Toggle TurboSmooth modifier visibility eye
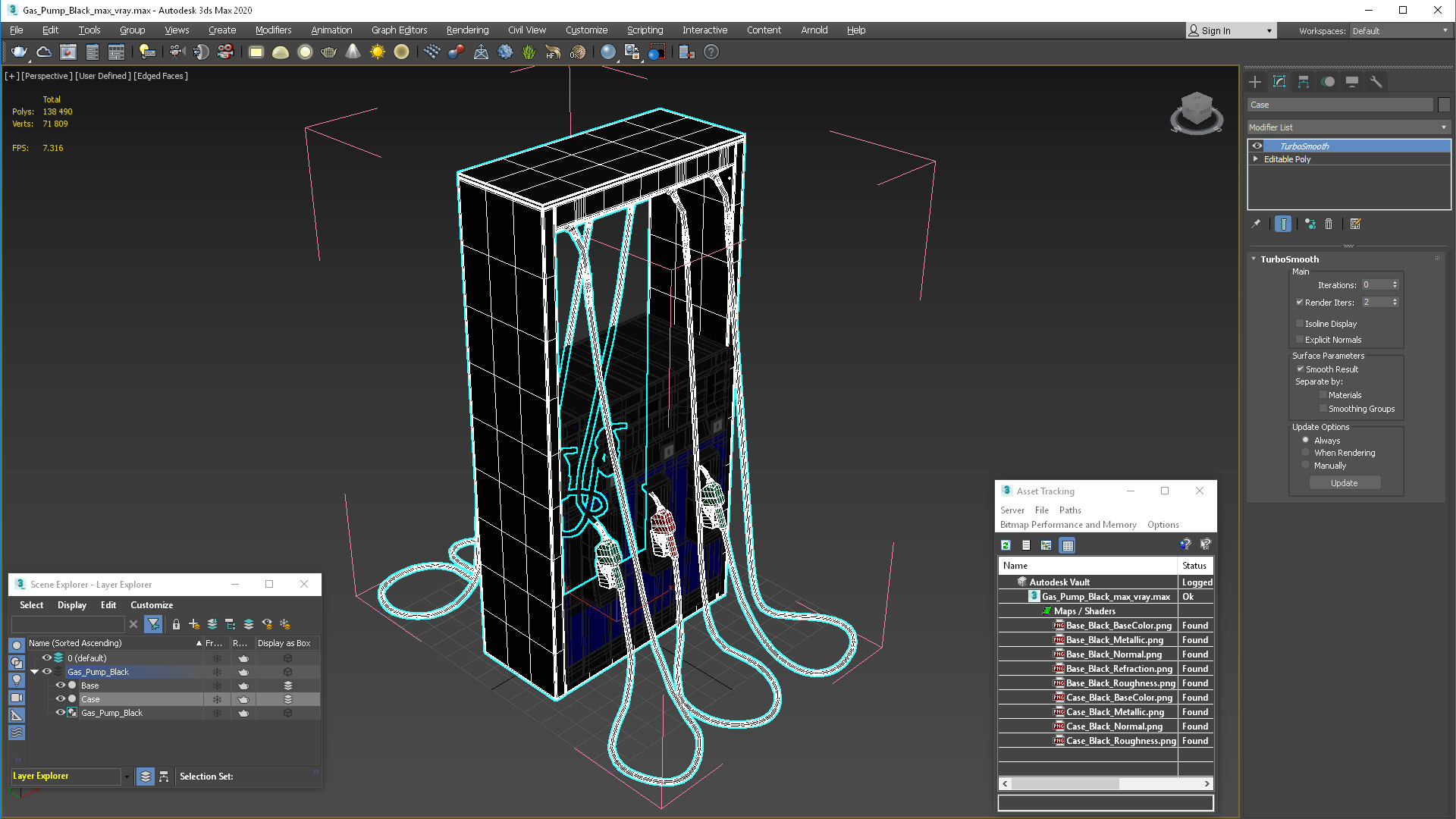This screenshot has width=1456, height=819. [x=1257, y=146]
